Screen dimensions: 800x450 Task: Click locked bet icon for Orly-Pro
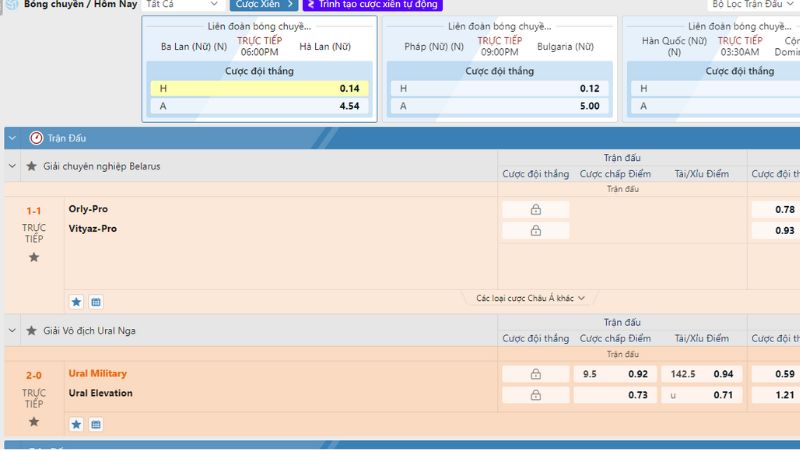[x=535, y=210]
